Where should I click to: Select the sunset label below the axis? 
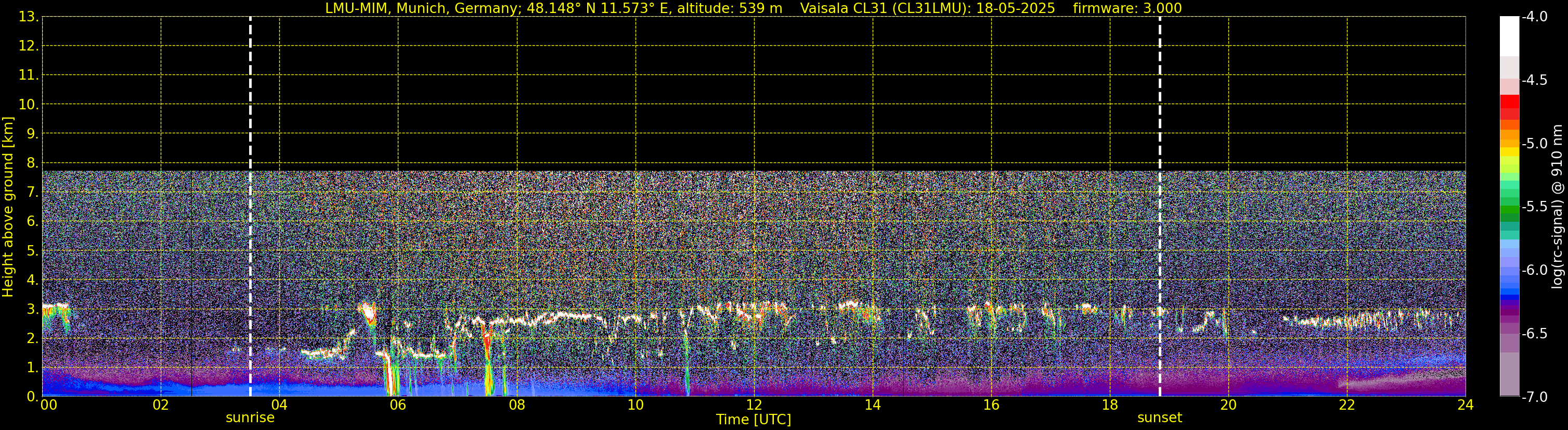tap(1159, 418)
